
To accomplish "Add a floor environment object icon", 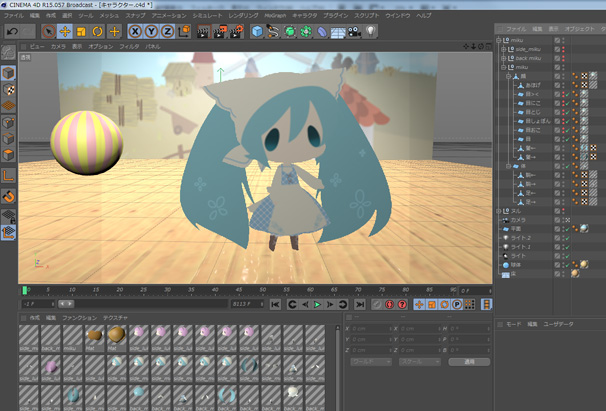I will point(338,32).
